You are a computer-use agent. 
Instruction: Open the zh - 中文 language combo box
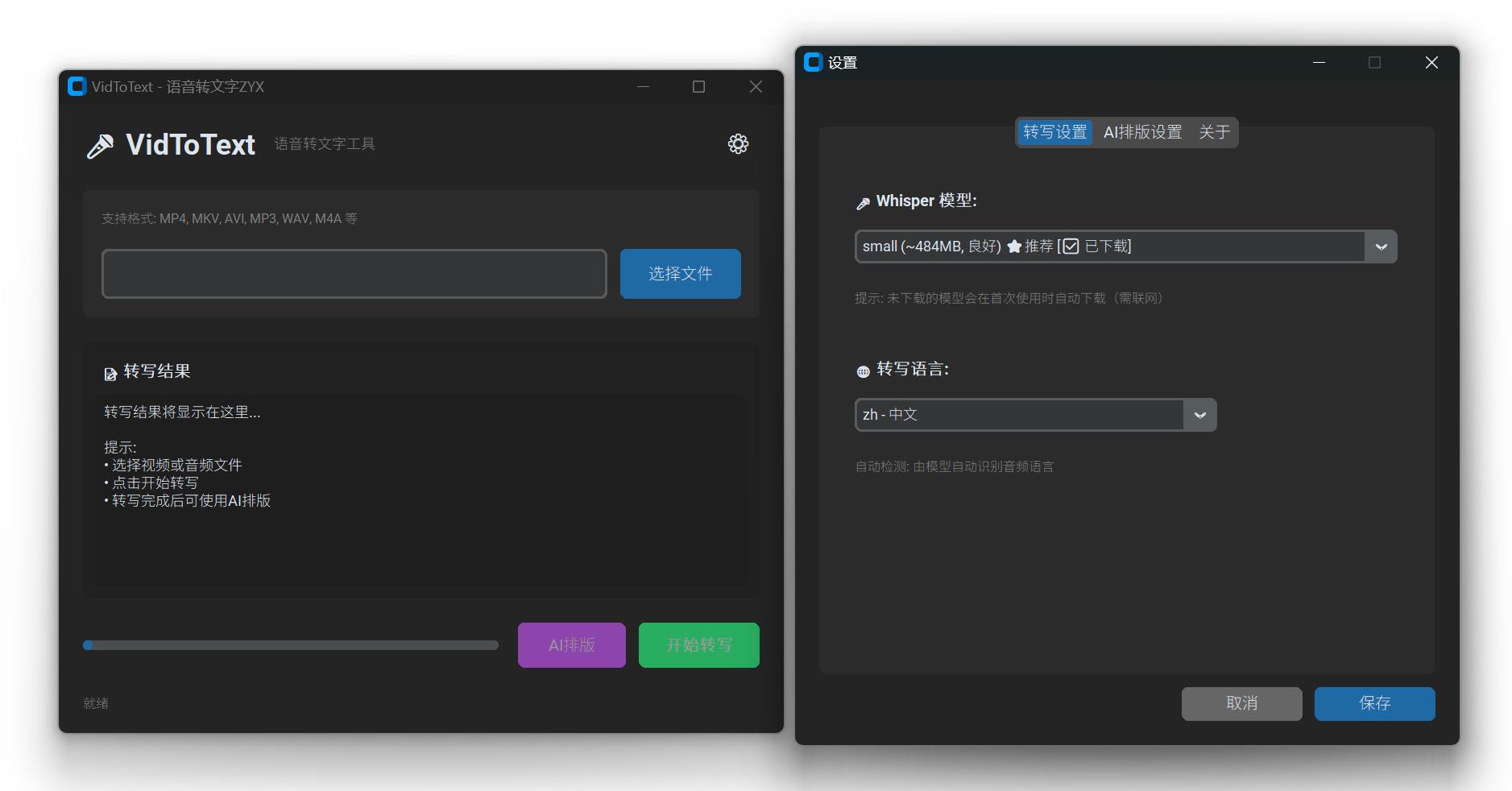pyautogui.click(x=1018, y=415)
